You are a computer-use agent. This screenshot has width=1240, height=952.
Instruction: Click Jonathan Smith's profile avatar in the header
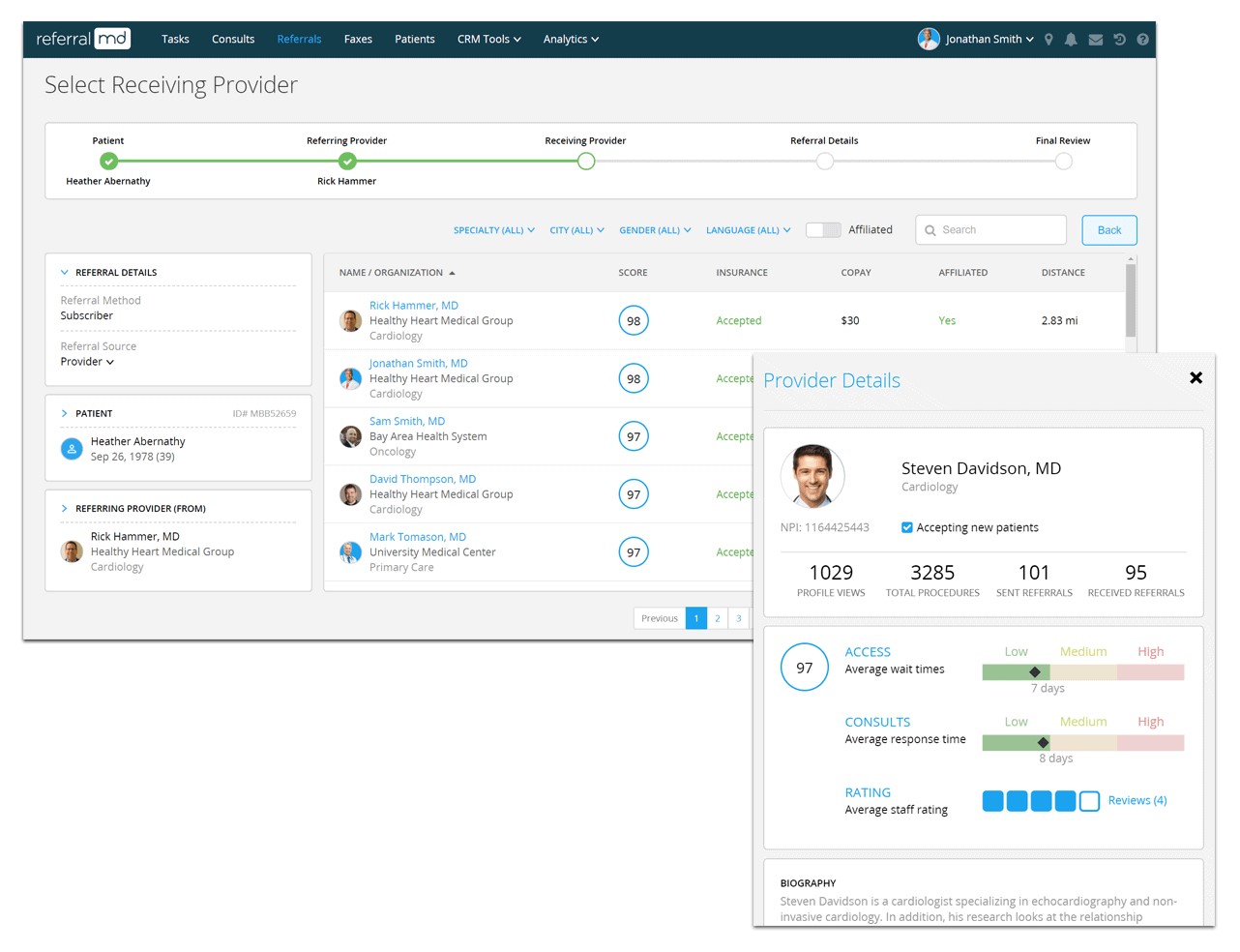pos(929,39)
